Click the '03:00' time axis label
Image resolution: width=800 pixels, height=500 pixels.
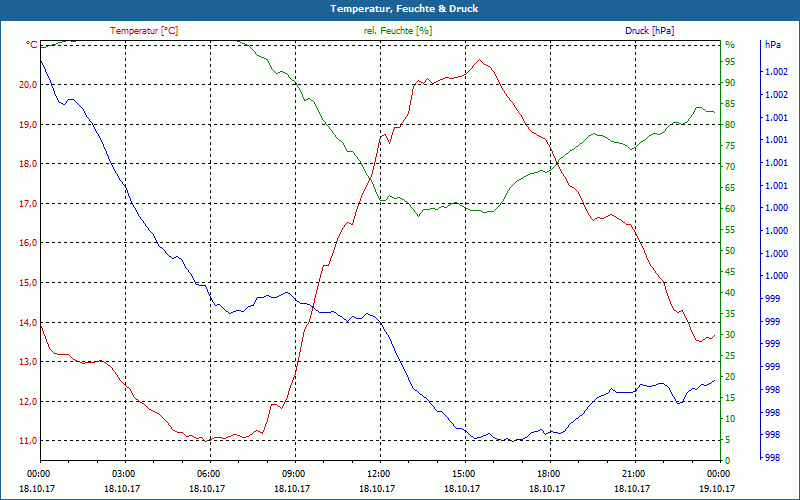[x=122, y=473]
